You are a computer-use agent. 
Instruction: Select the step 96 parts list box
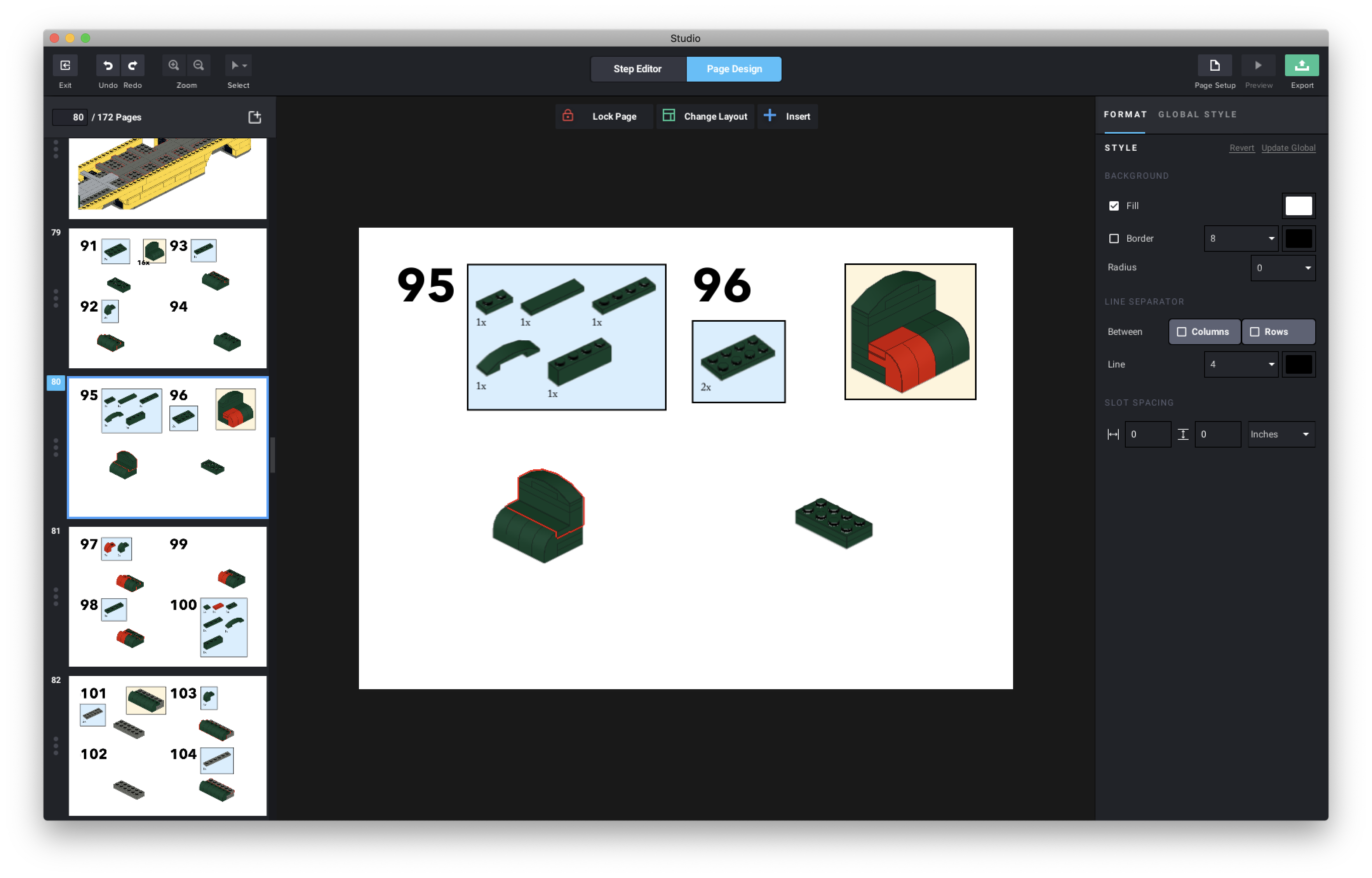coord(738,361)
